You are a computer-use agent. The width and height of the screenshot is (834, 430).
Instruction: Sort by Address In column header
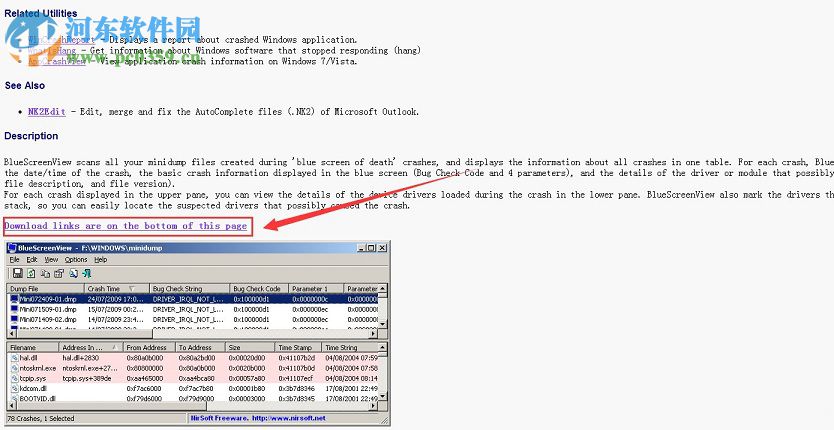[91, 348]
